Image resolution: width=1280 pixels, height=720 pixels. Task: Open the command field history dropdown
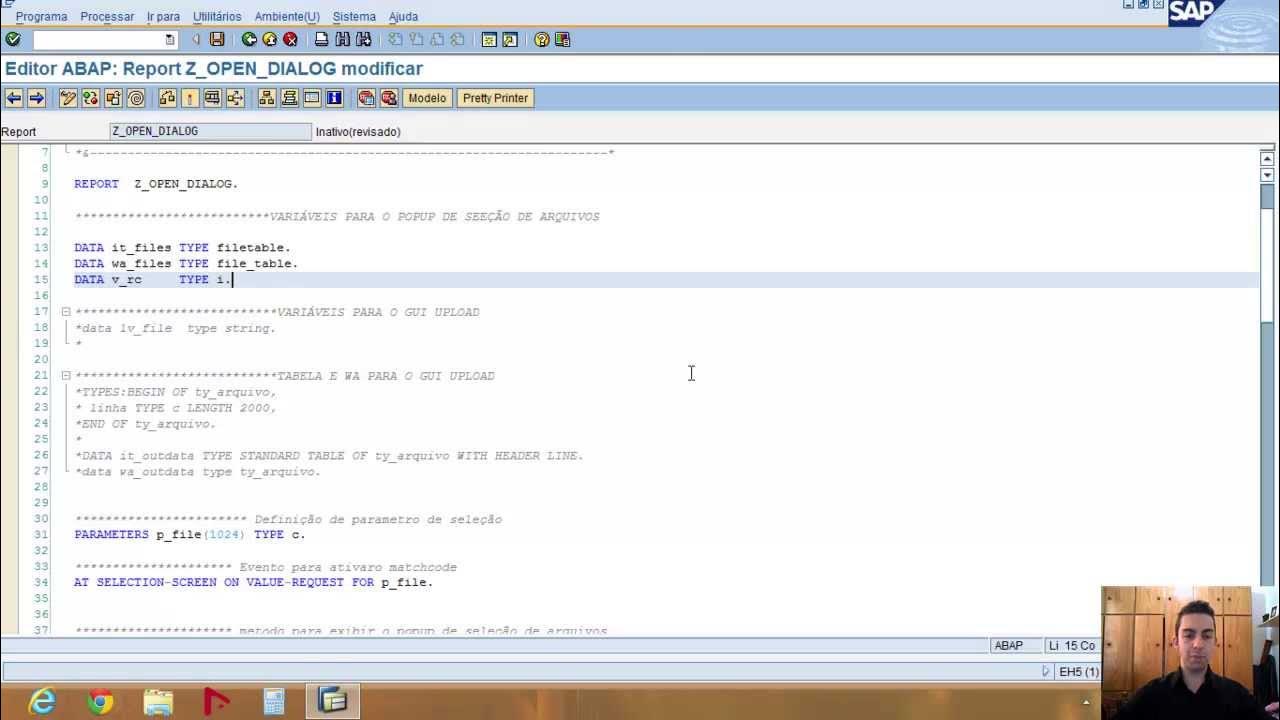pos(170,39)
